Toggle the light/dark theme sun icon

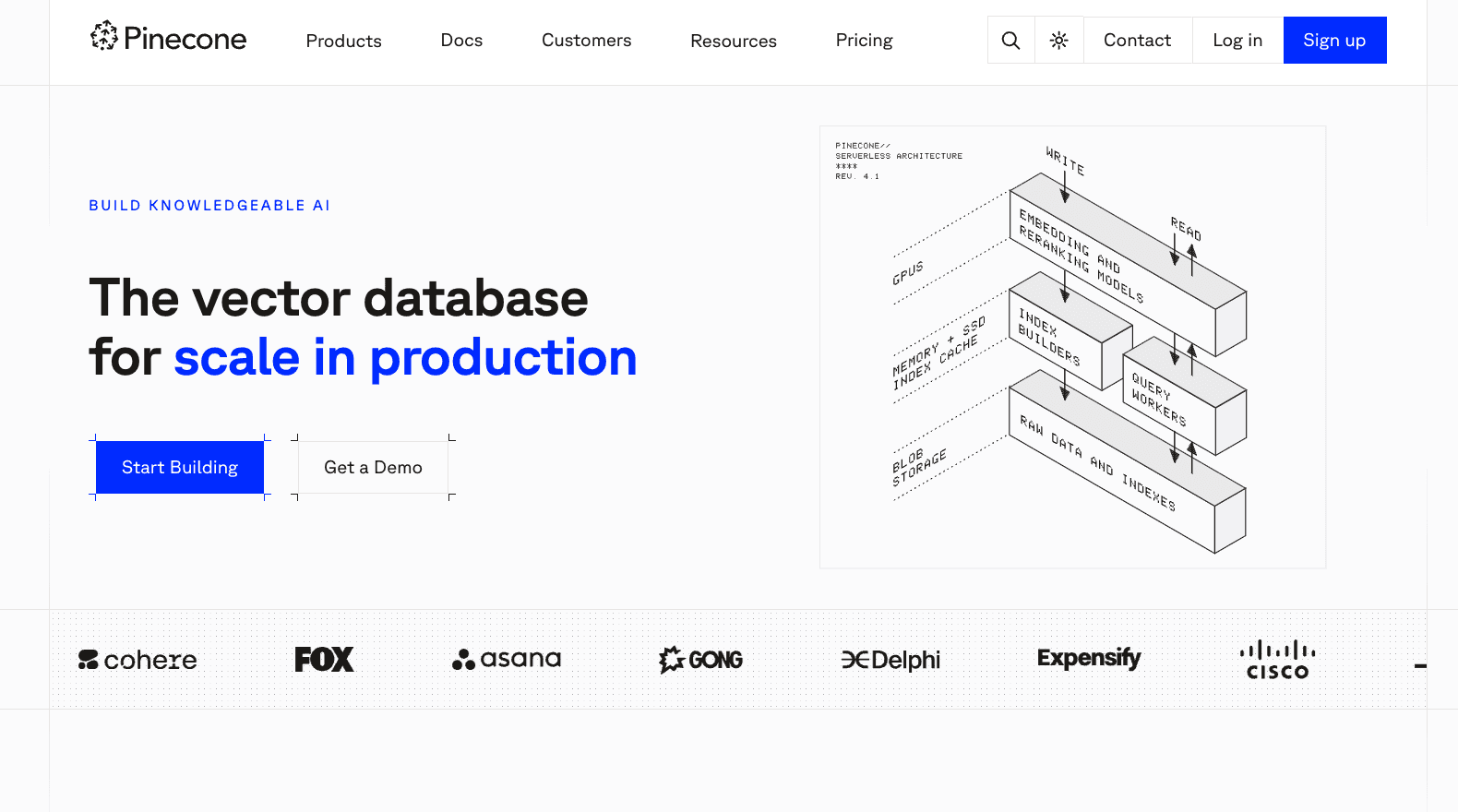click(x=1058, y=41)
